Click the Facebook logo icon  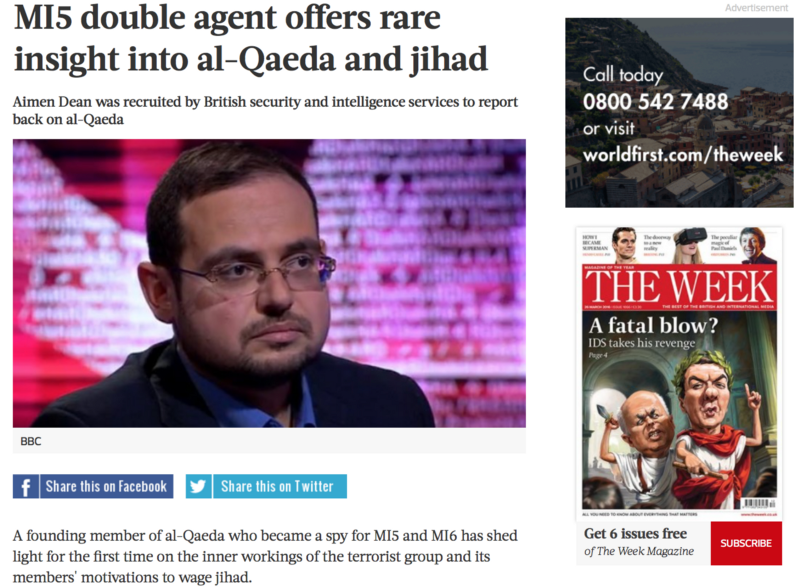point(26,486)
